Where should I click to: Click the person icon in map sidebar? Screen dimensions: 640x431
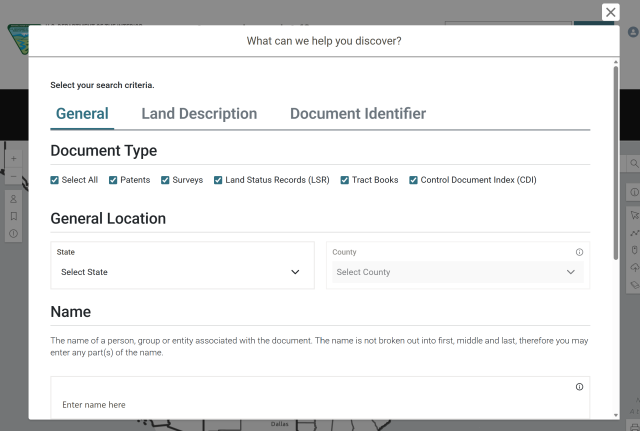click(13, 199)
